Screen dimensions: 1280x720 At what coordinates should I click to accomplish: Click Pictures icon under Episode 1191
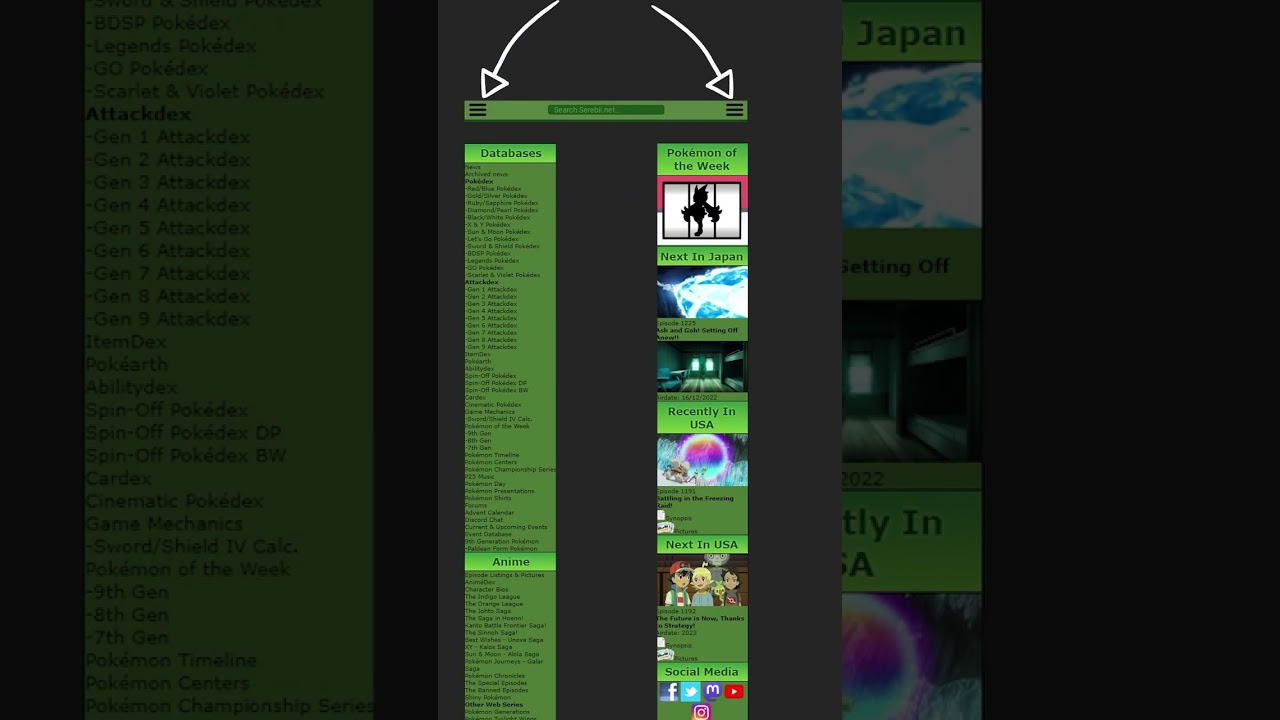[665, 527]
